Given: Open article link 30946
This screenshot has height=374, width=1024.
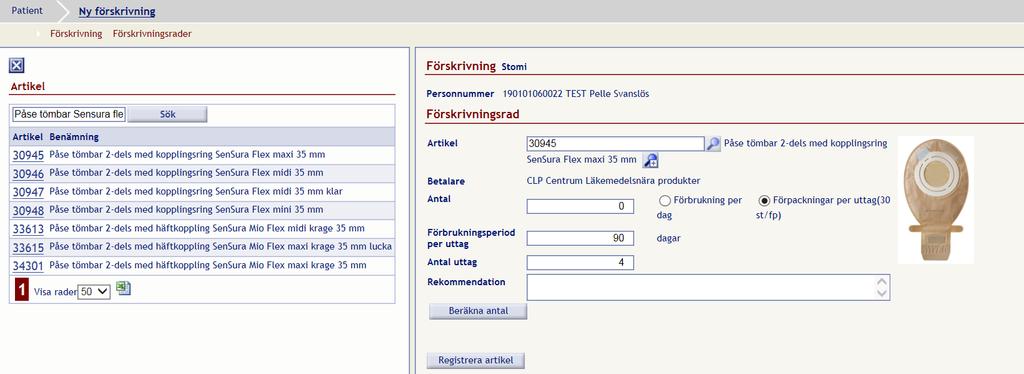Looking at the screenshot, I should tap(28, 174).
